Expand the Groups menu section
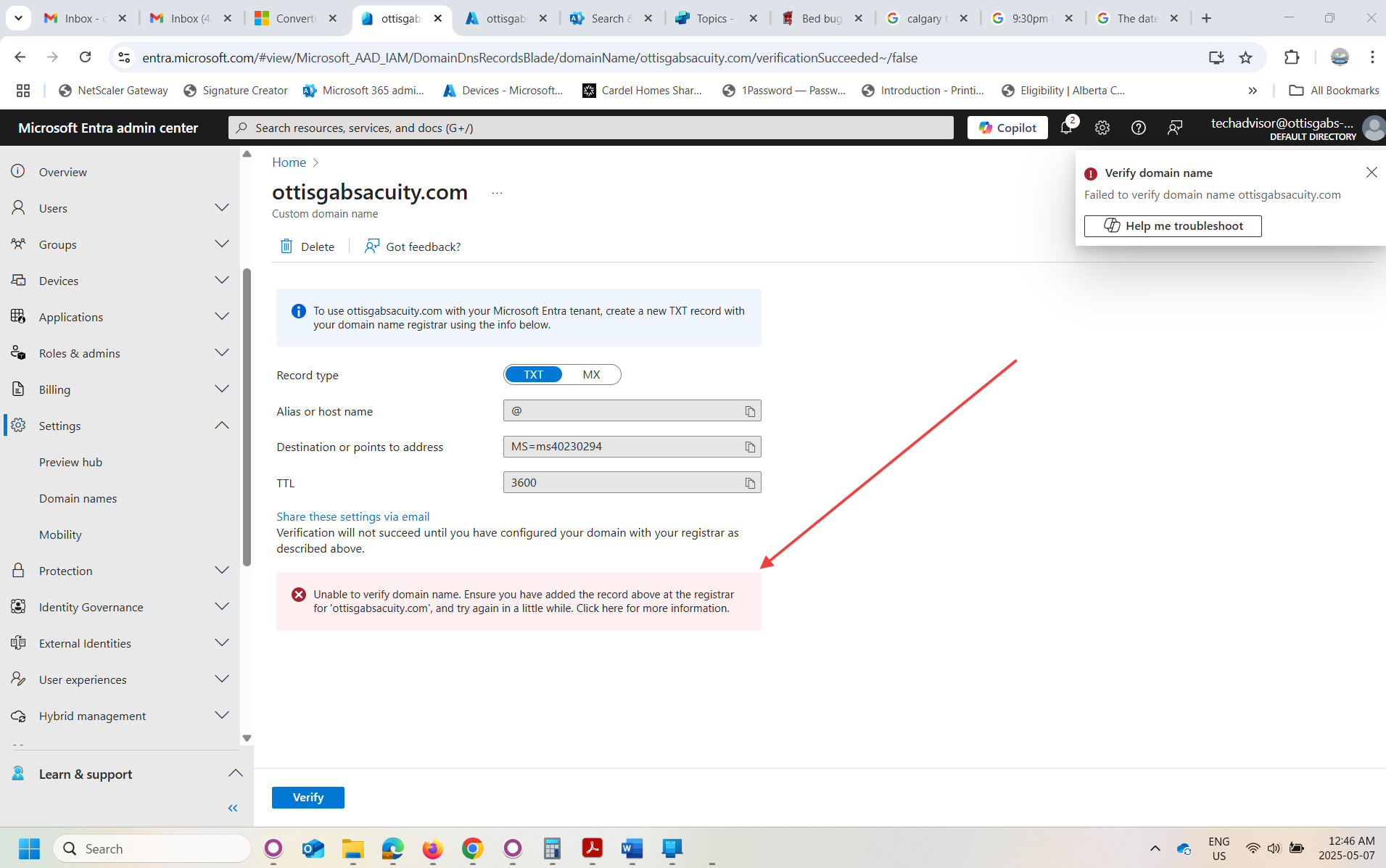The image size is (1386, 868). tap(222, 244)
